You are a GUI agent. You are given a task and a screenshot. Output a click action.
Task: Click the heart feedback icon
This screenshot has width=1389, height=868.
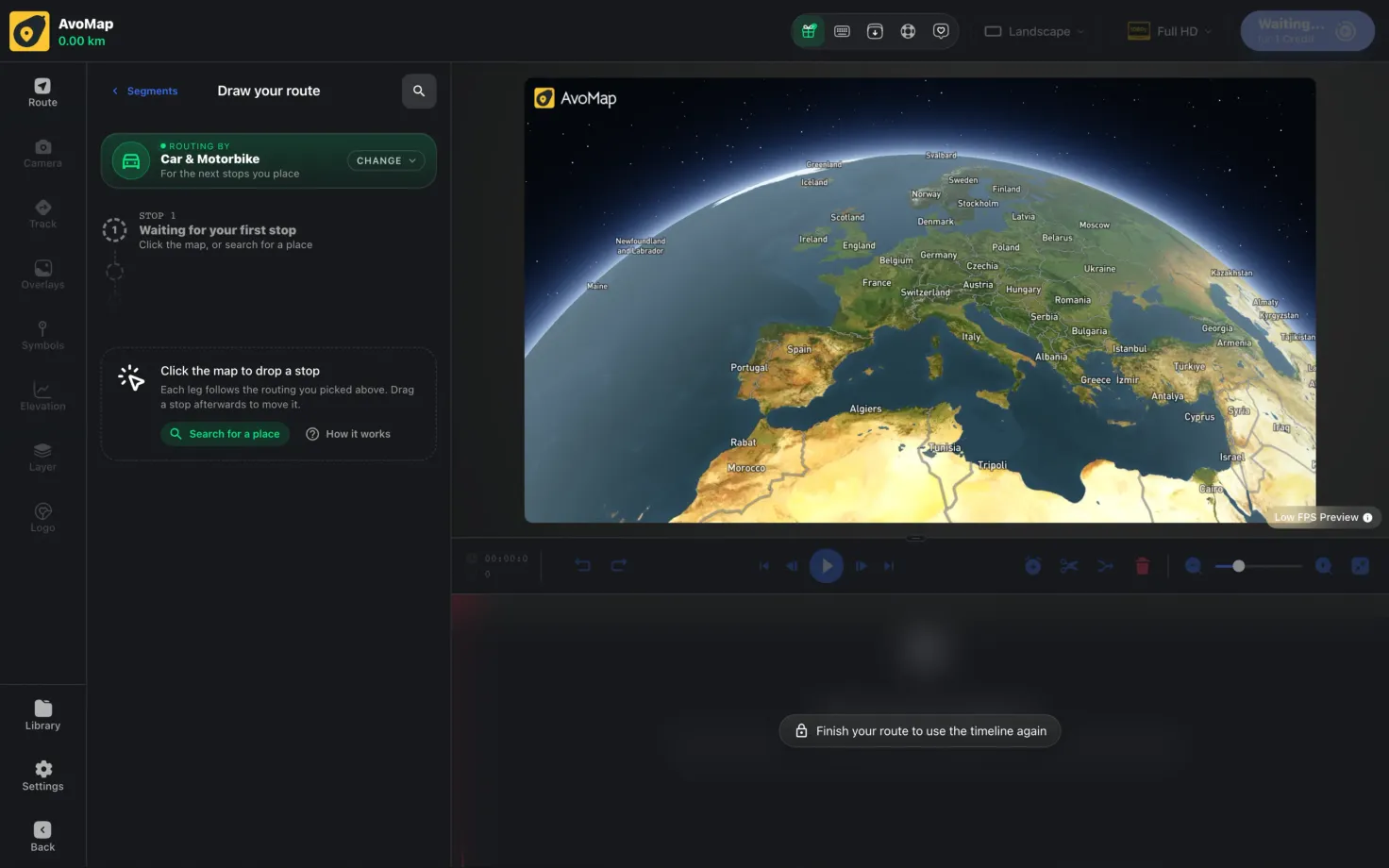(x=941, y=31)
